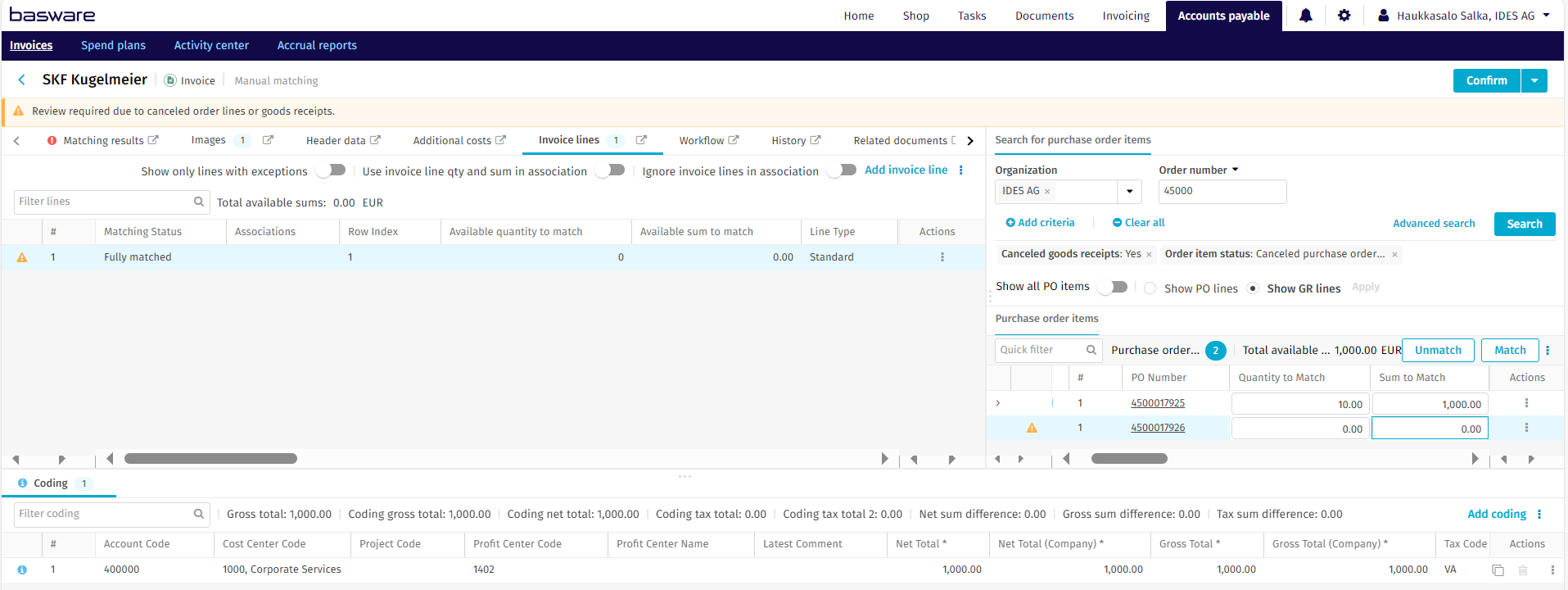This screenshot has height=590, width=1568.
Task: Switch to the Accrual reports tab
Action: [x=317, y=45]
